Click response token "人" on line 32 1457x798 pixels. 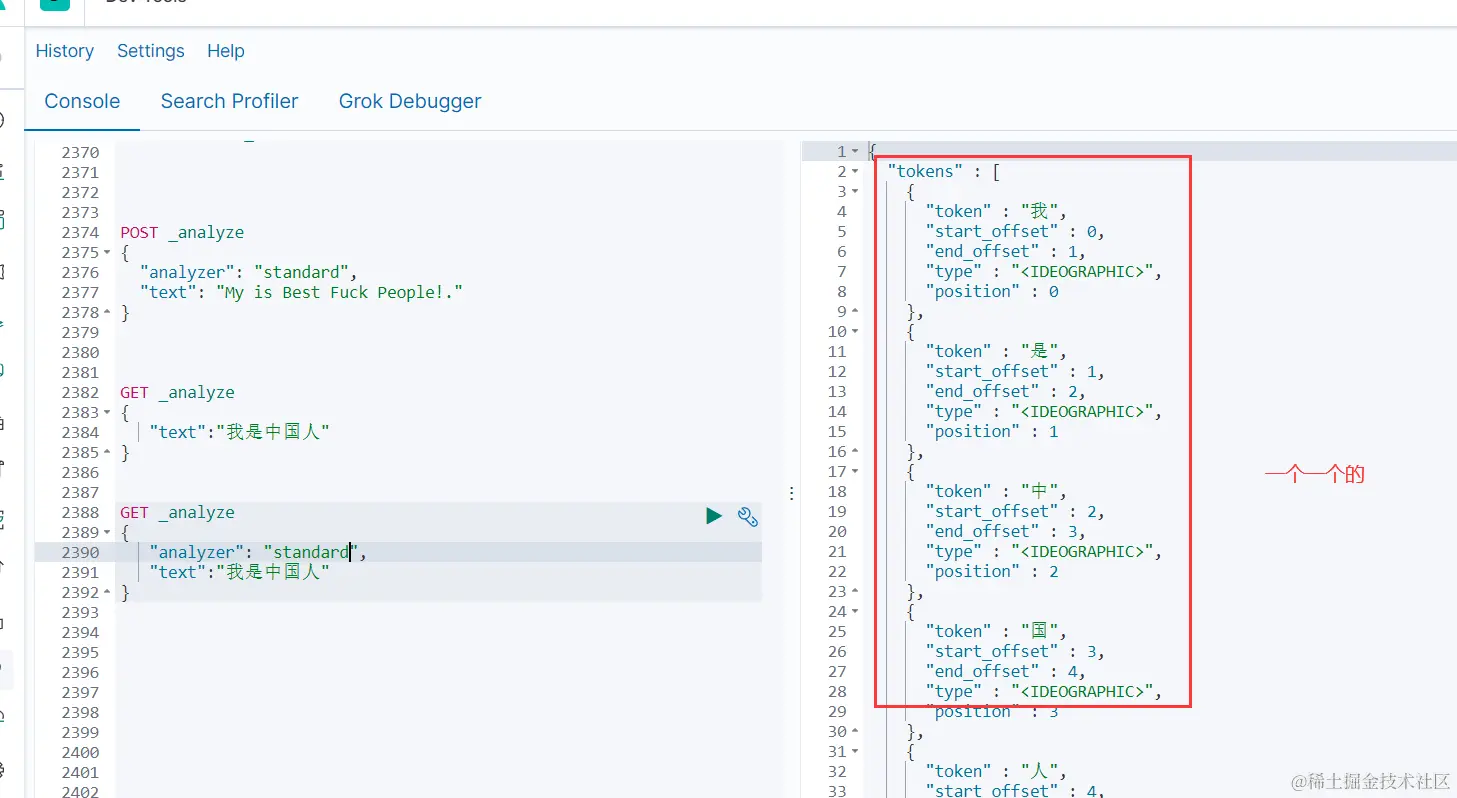(x=996, y=772)
